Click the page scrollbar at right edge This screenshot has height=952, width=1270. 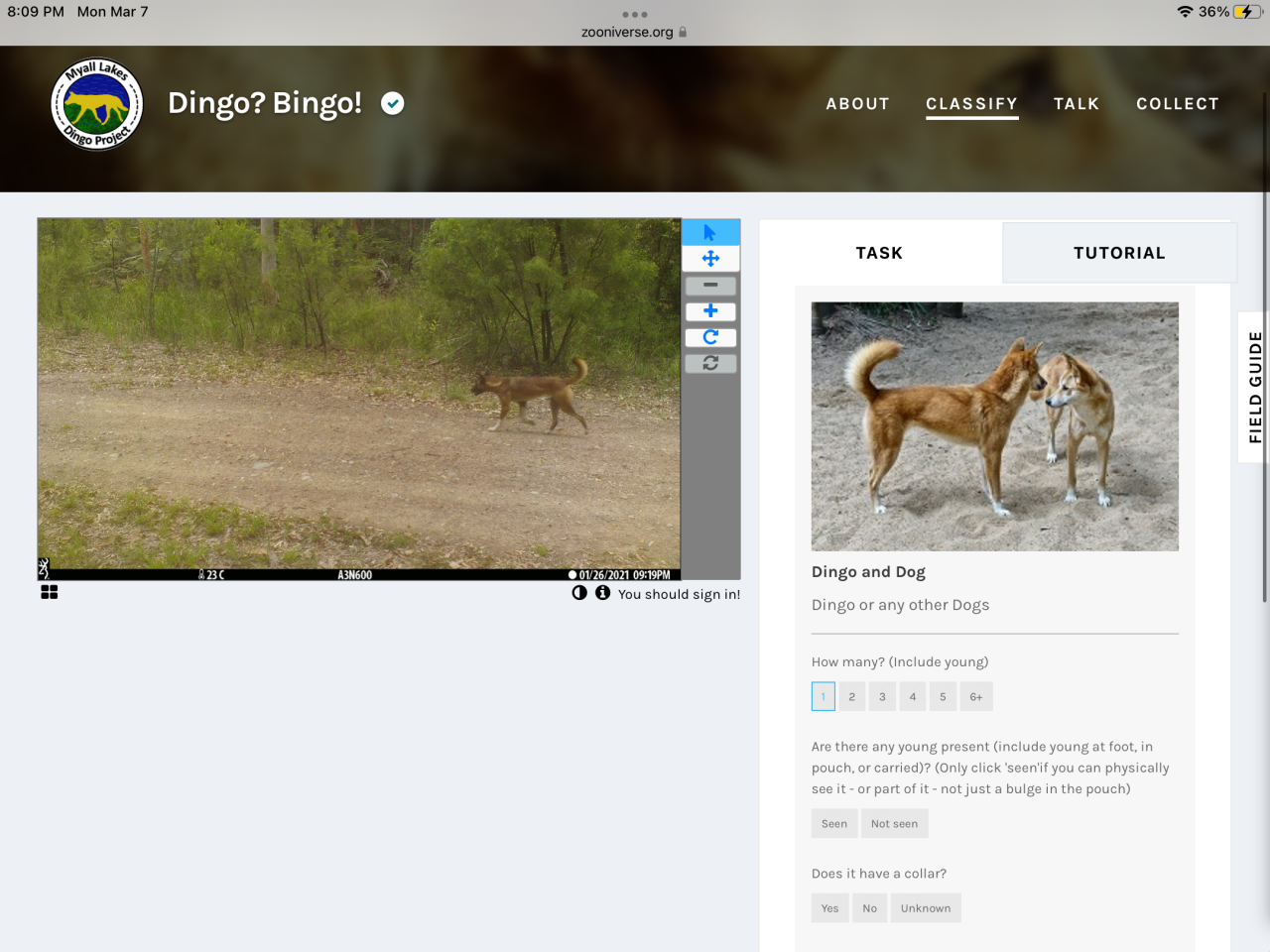pos(1265,347)
